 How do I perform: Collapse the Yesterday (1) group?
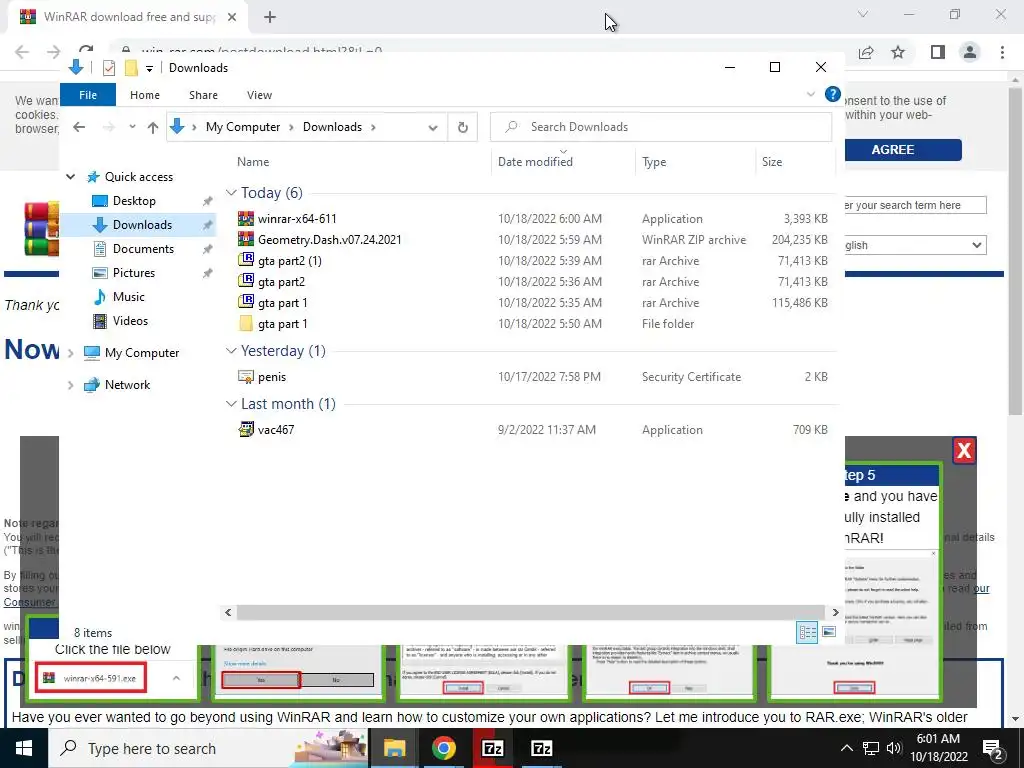tap(231, 351)
